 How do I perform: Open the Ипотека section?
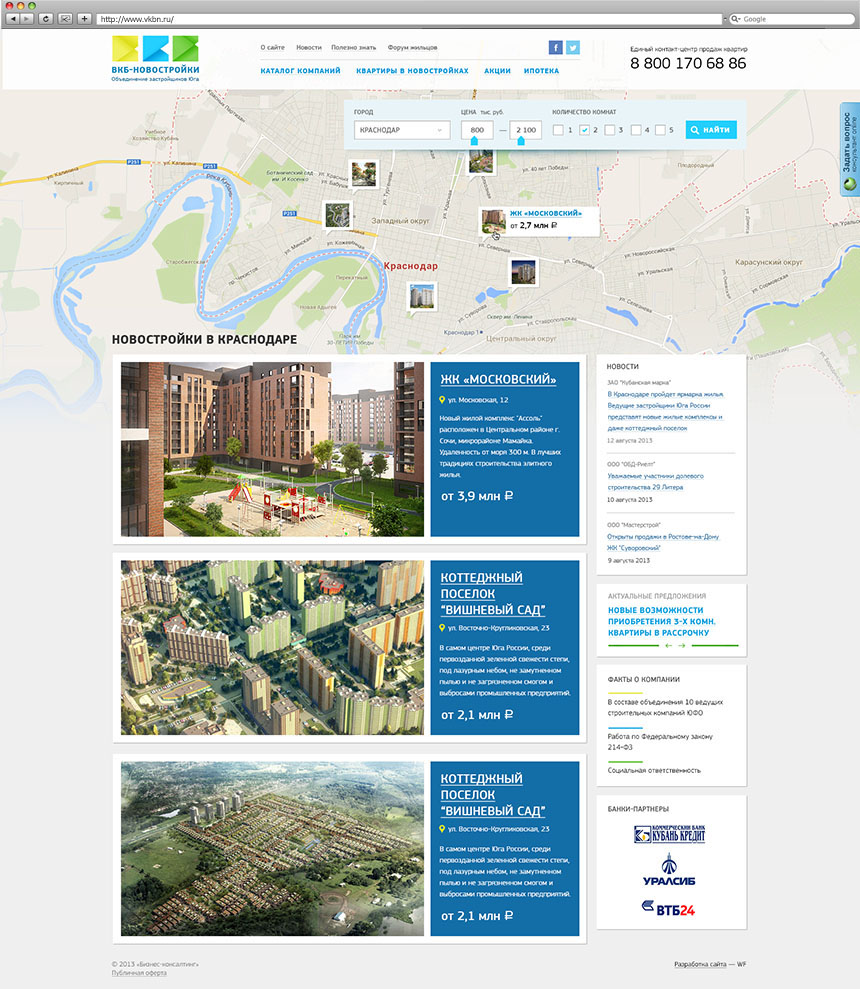pos(541,71)
